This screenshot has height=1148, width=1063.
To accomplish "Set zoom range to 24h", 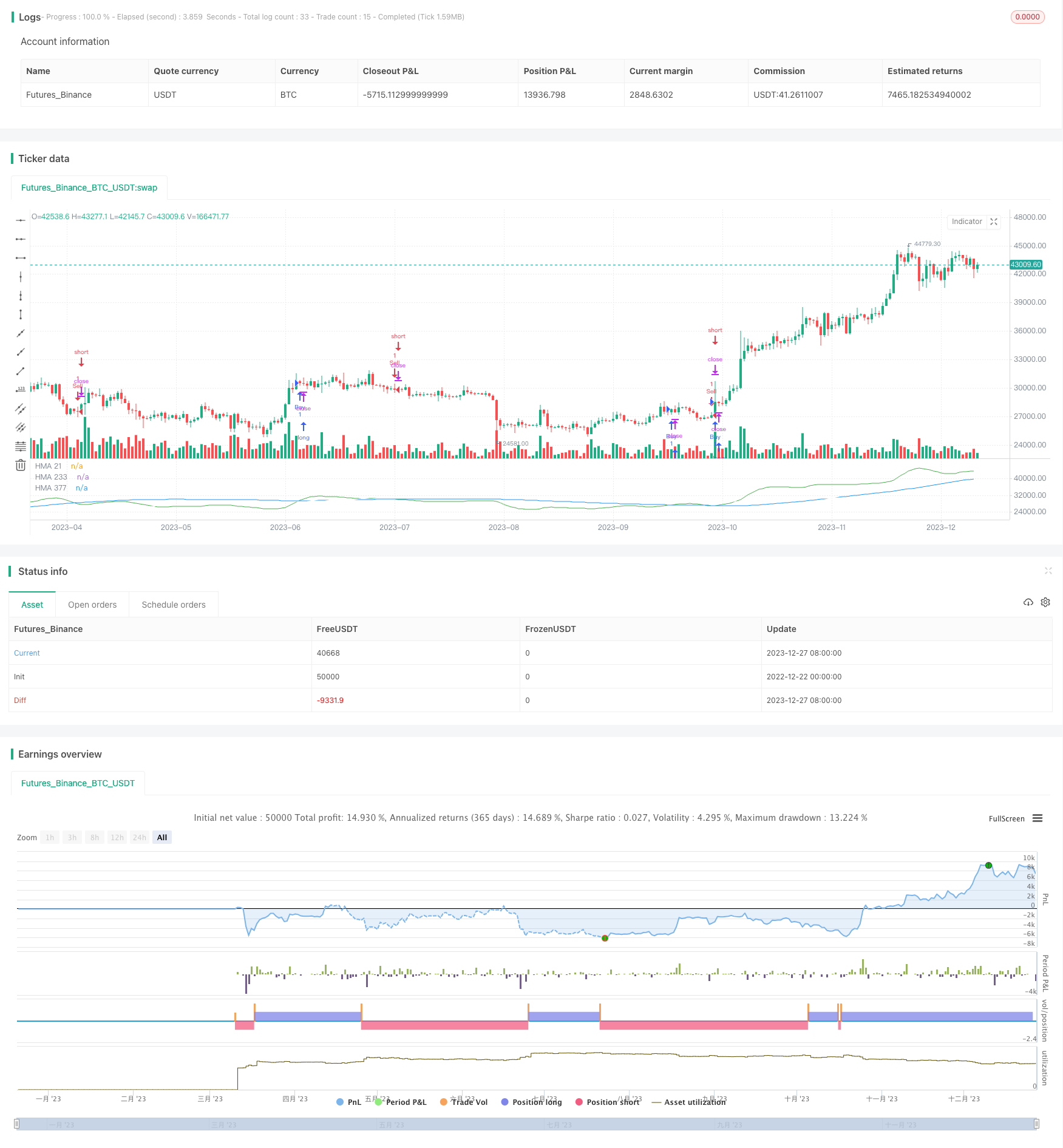I will coord(140,837).
